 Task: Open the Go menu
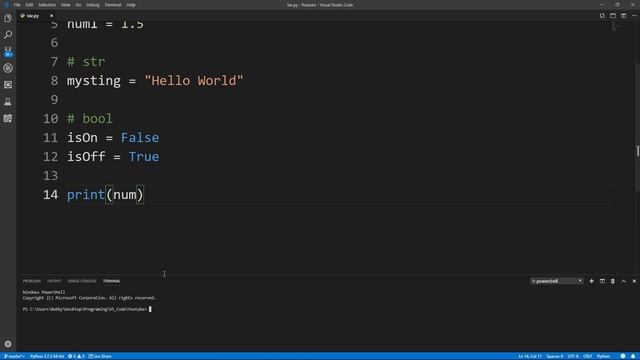(x=78, y=5)
